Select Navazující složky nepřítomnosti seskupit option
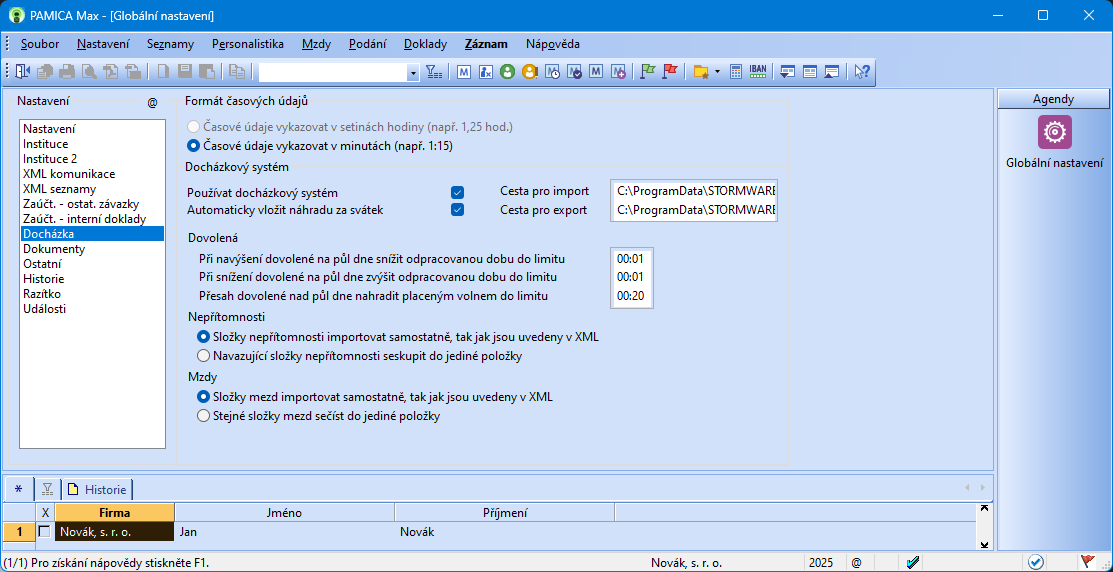 pyautogui.click(x=204, y=354)
